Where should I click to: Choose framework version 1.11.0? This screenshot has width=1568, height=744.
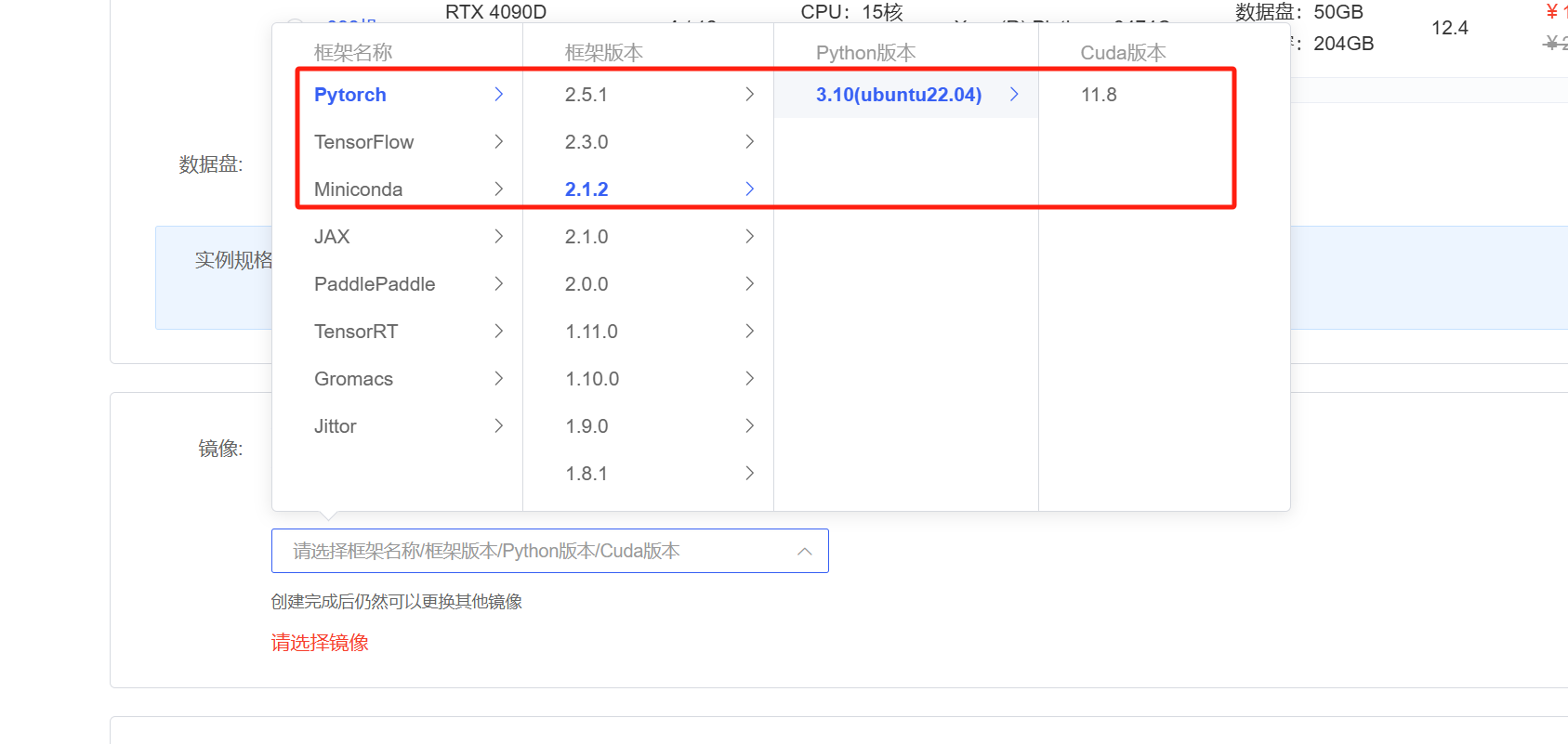click(591, 332)
